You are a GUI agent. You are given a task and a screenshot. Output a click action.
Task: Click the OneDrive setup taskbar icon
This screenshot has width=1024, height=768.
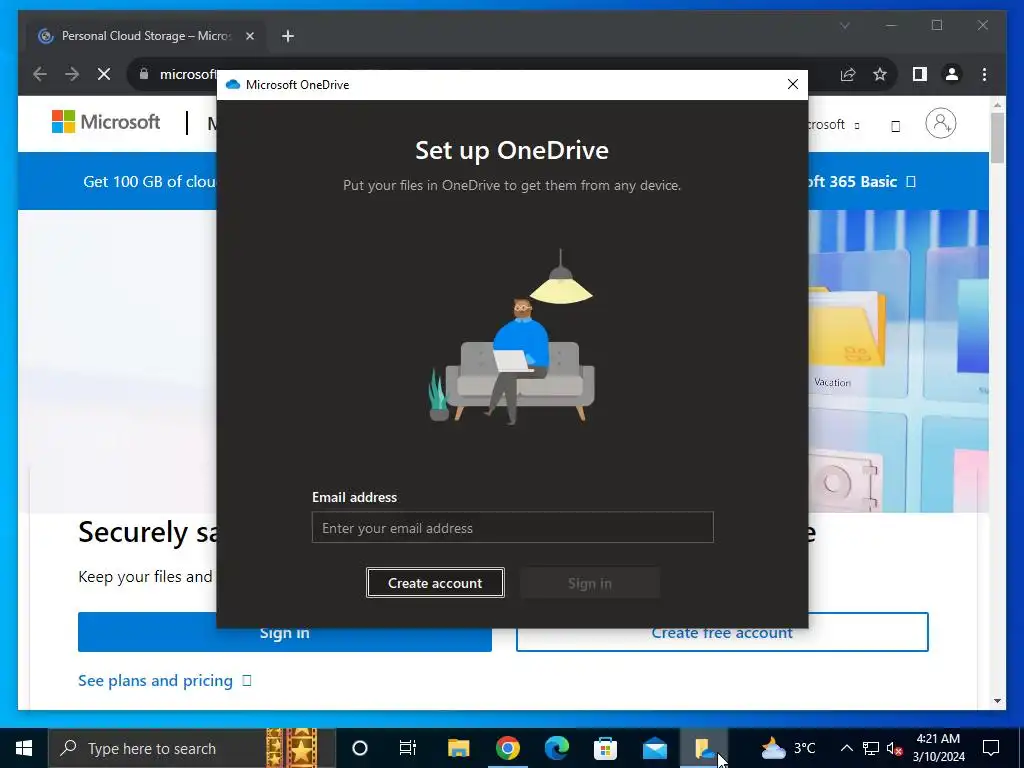tap(703, 748)
